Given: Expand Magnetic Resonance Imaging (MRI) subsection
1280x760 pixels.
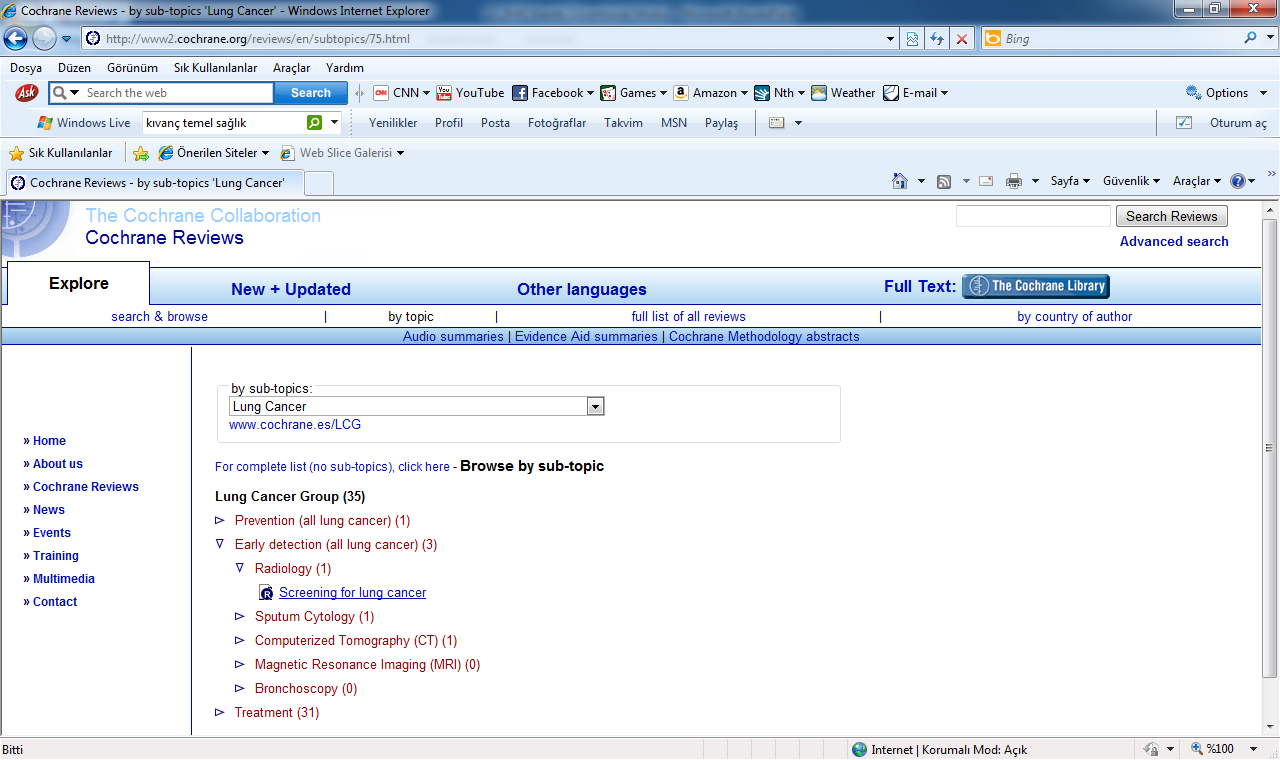Looking at the screenshot, I should (x=240, y=665).
